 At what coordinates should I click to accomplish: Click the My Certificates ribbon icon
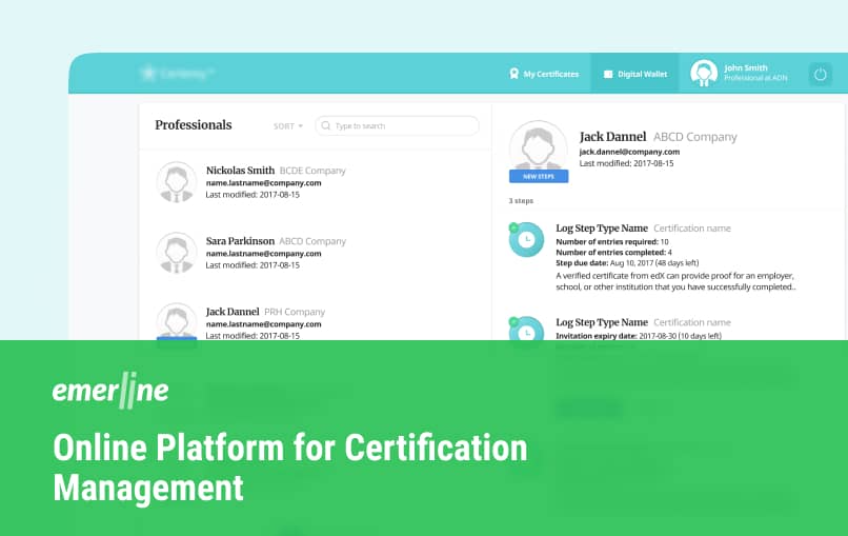(514, 74)
